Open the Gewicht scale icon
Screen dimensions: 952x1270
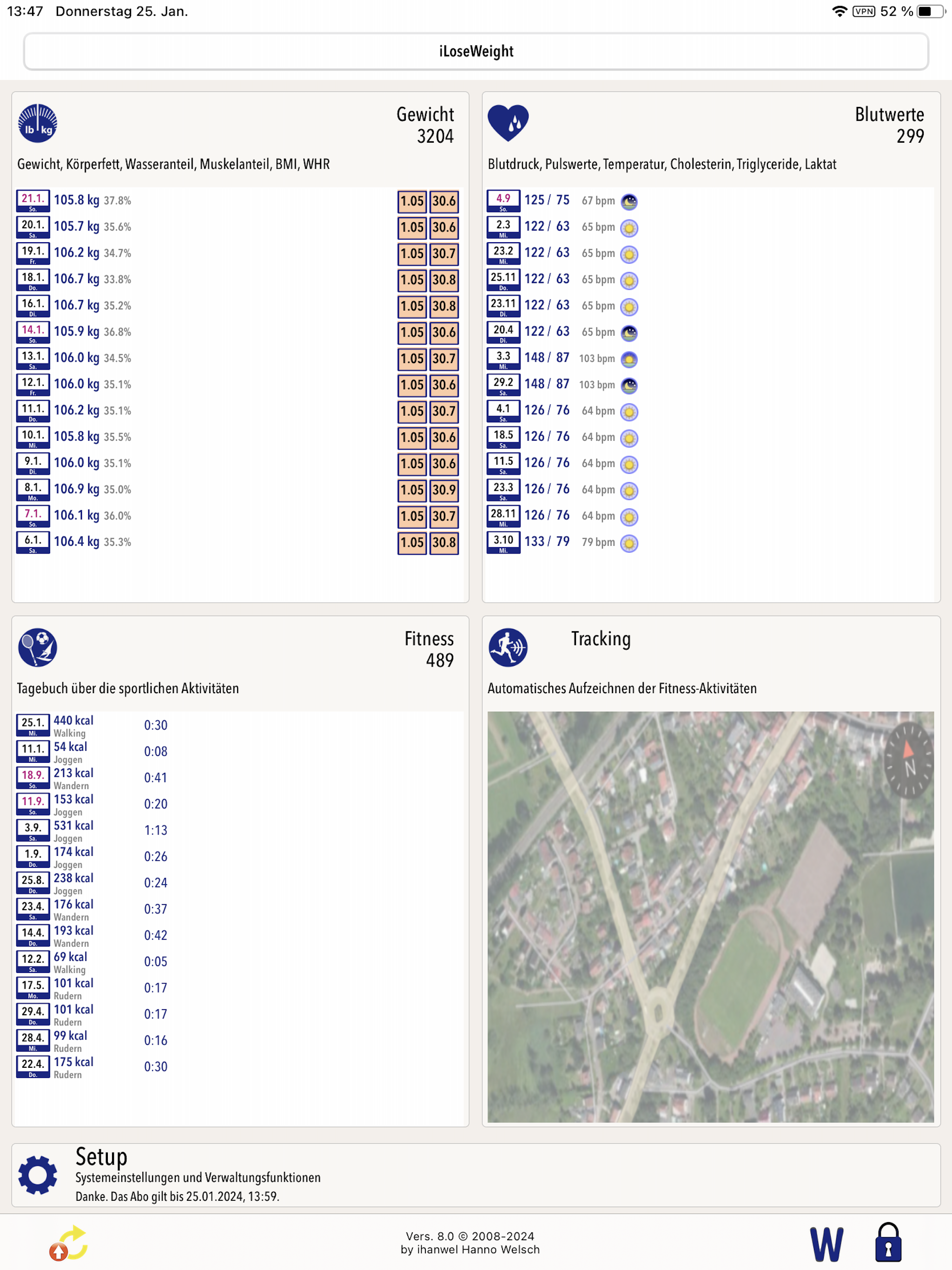pos(37,123)
